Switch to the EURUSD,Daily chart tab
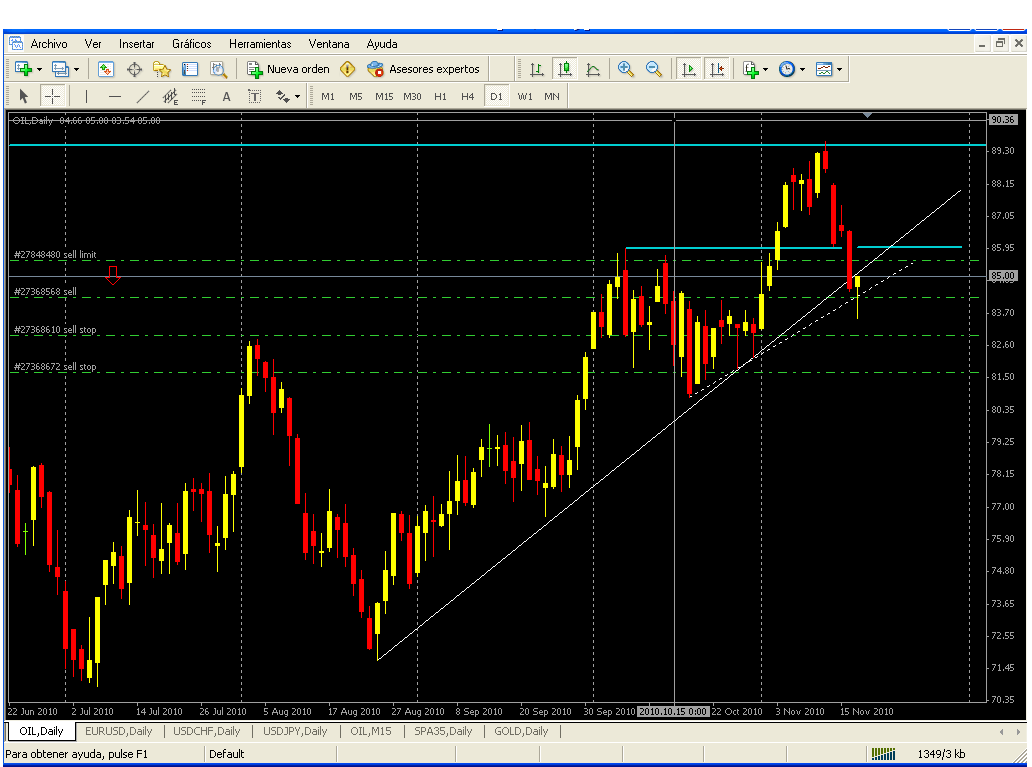This screenshot has height=767, width=1032. click(118, 731)
